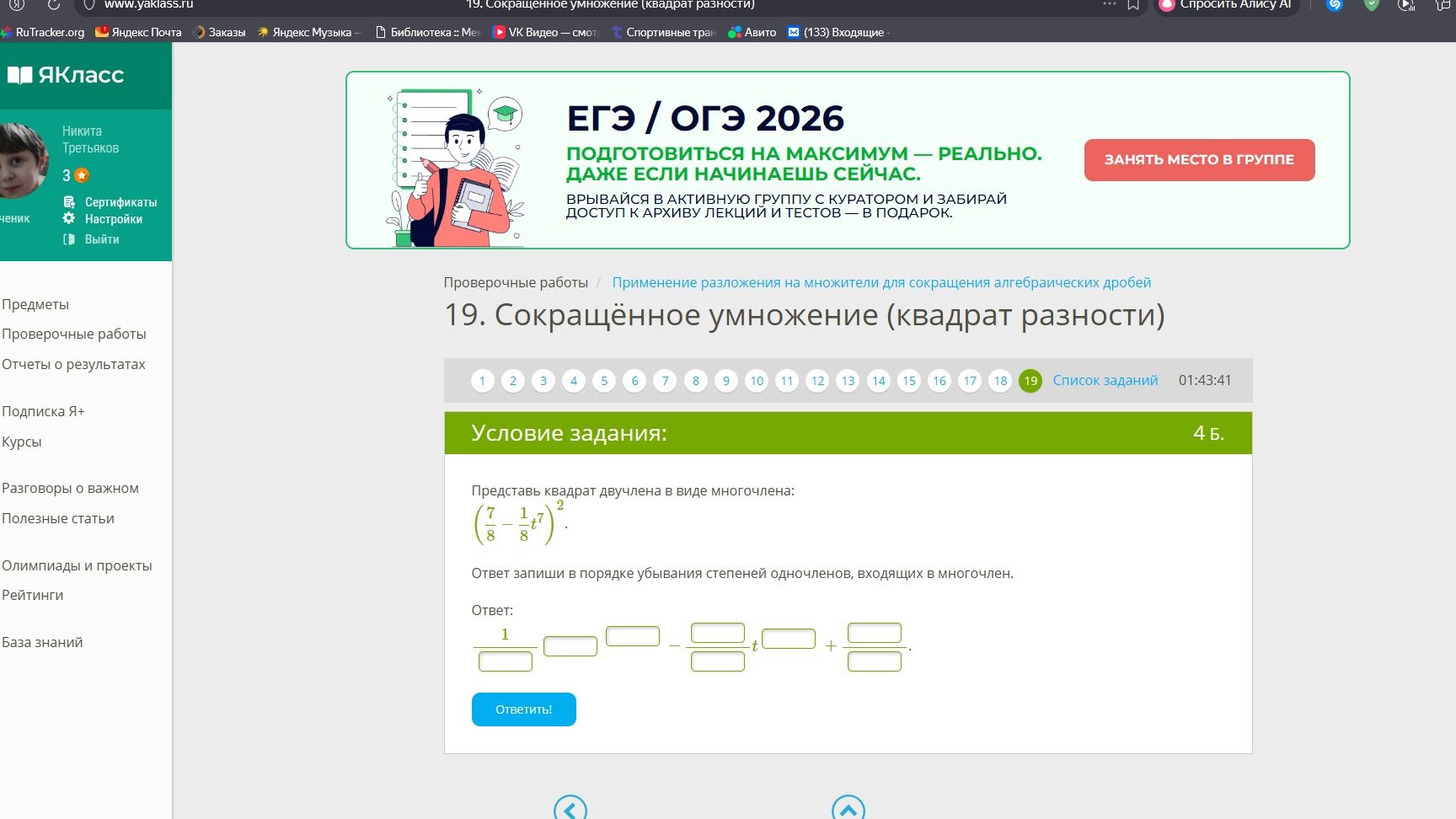Go to task number 2
Viewport: 1456px width, 819px height.
pos(512,381)
